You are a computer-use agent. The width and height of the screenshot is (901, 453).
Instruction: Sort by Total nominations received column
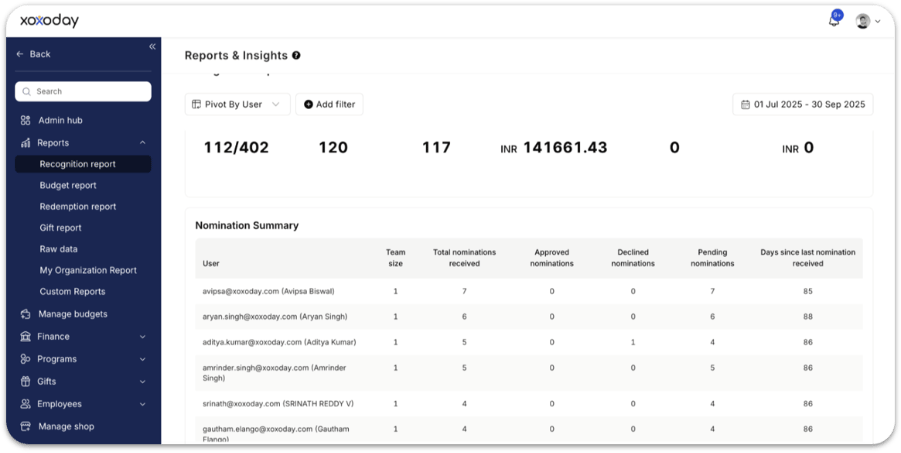[464, 258]
